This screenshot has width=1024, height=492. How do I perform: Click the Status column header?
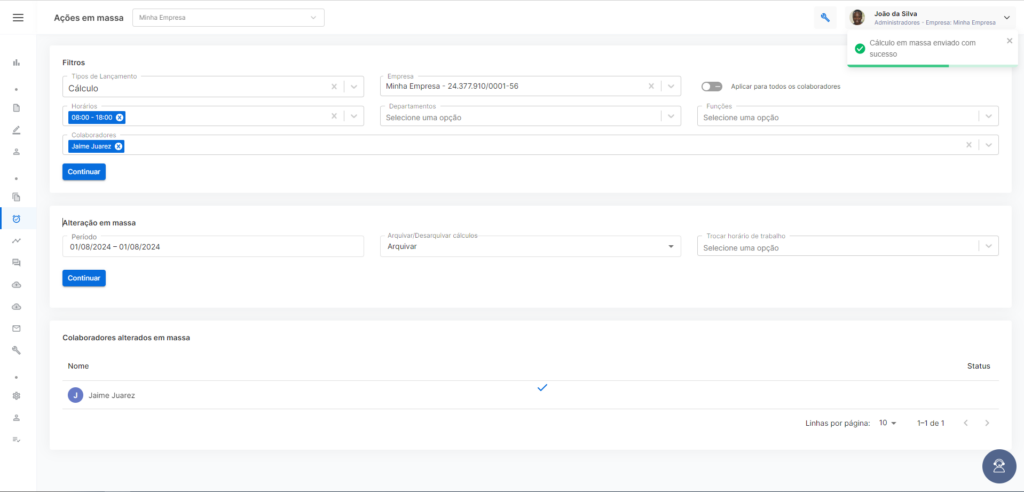tap(978, 366)
